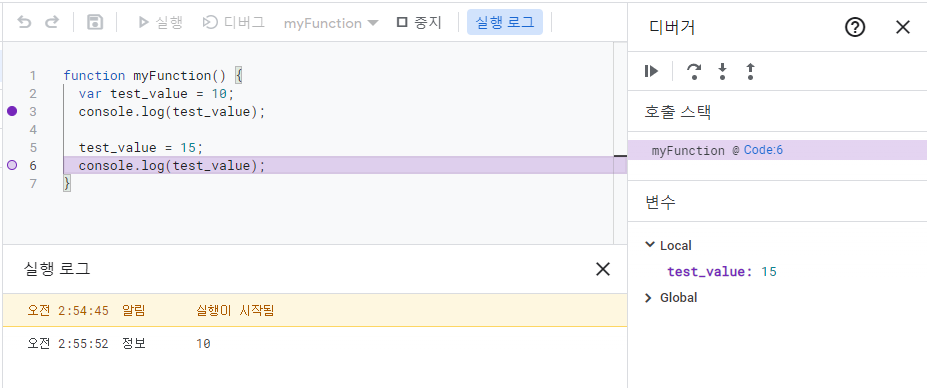
Task: Toggle the breakpoint on line 6
Action: (x=12, y=165)
